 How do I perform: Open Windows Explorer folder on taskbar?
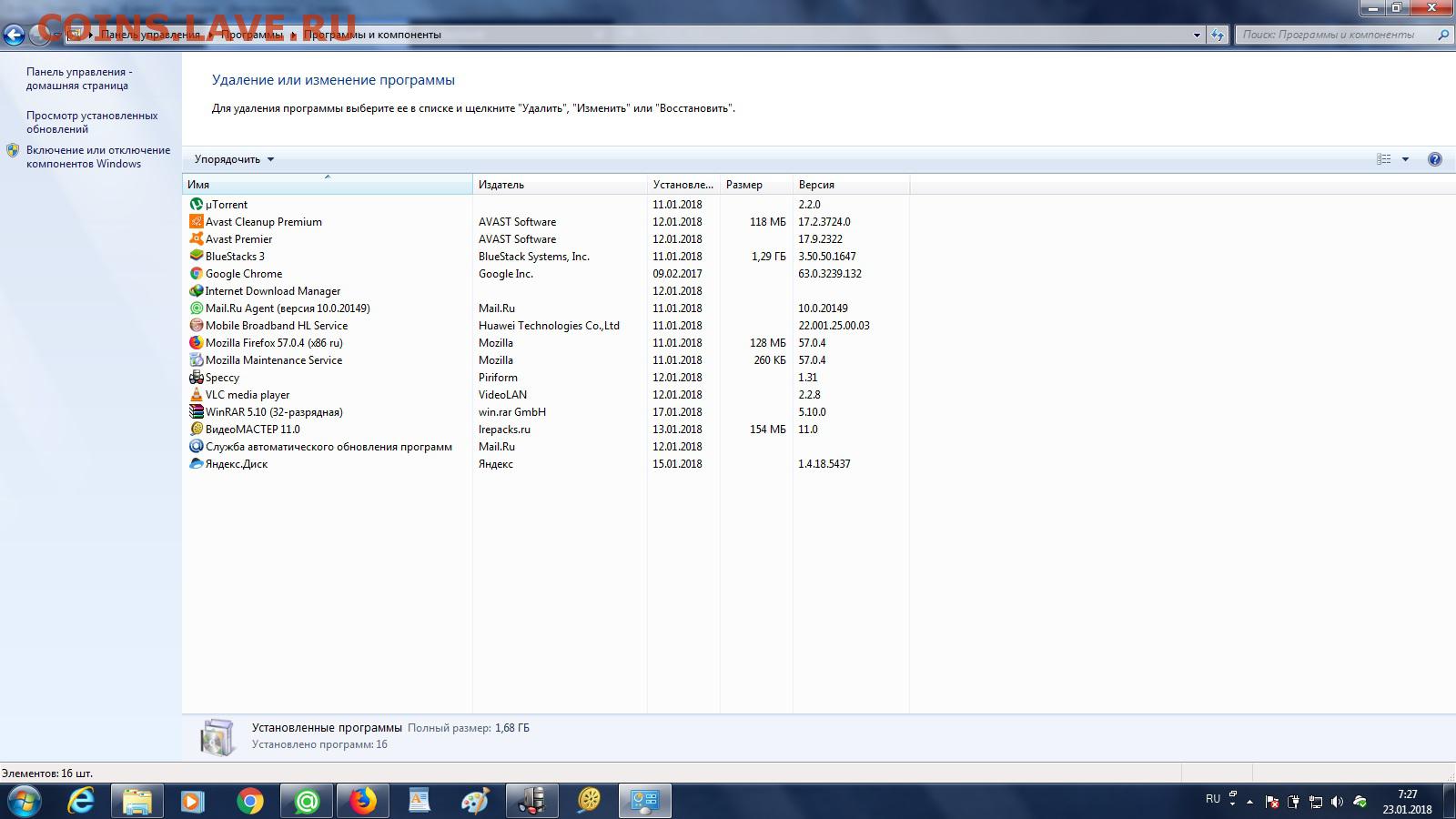[136, 801]
